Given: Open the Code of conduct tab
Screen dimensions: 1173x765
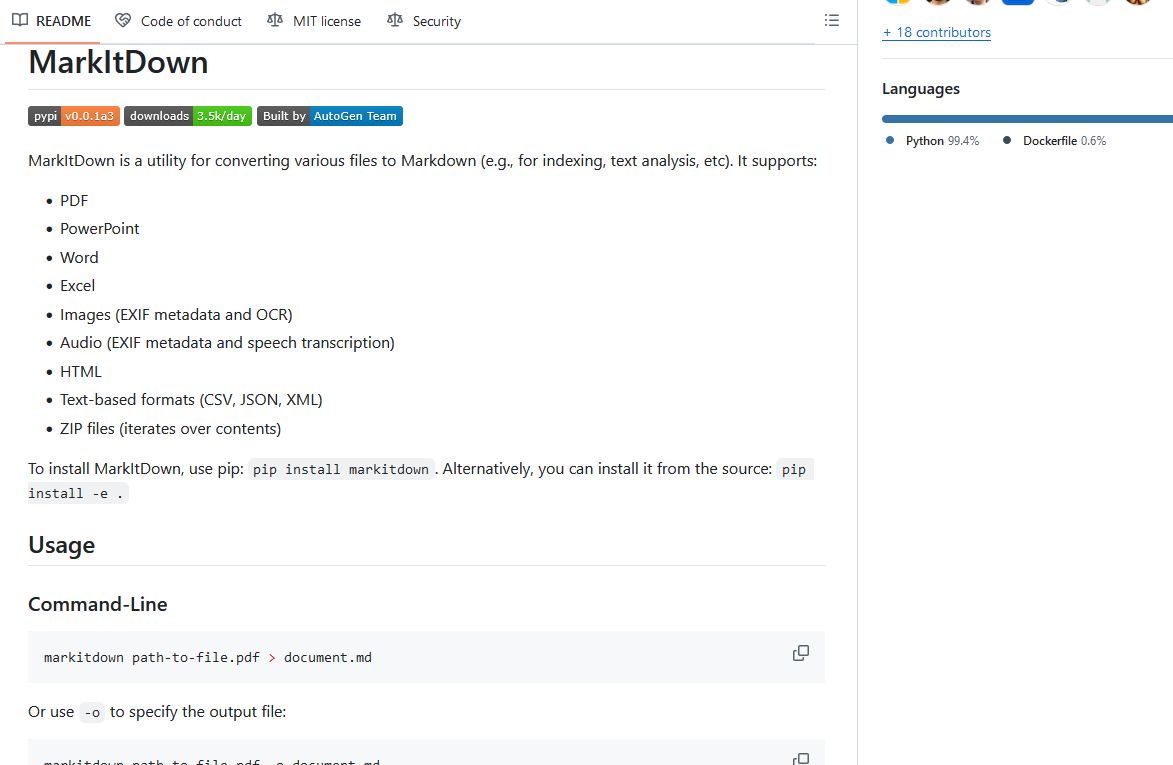Looking at the screenshot, I should [178, 21].
